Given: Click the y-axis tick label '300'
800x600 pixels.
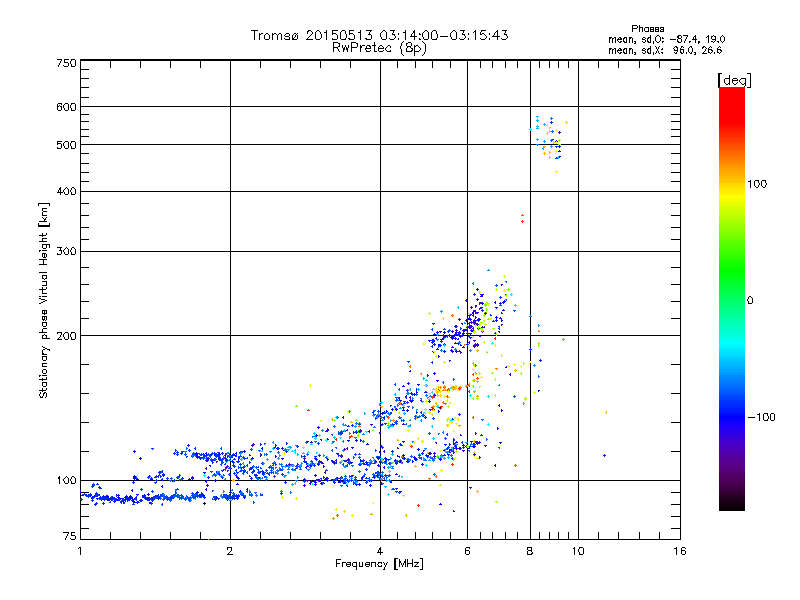Looking at the screenshot, I should pos(66,252).
